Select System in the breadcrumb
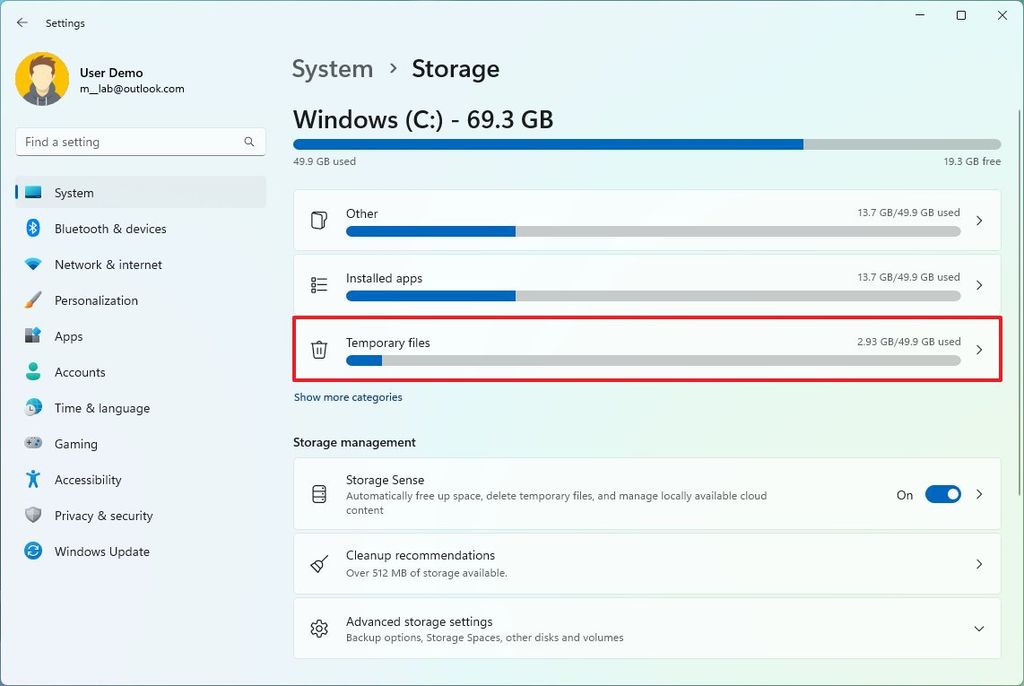Viewport: 1024px width, 686px height. (x=332, y=68)
